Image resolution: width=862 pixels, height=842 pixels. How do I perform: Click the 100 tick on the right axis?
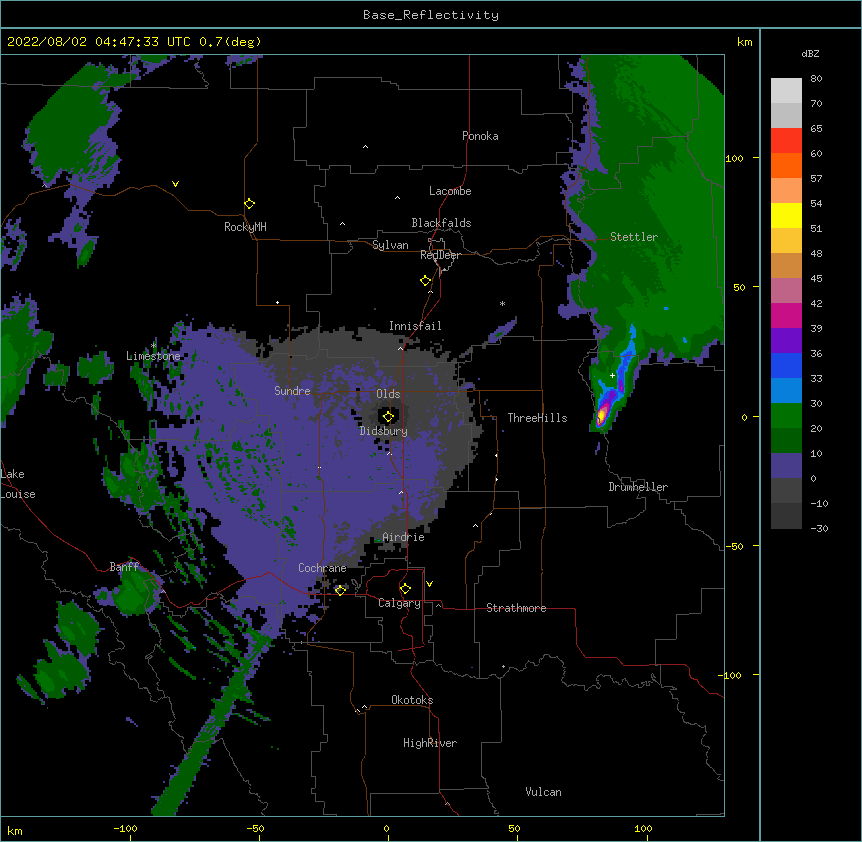point(734,158)
